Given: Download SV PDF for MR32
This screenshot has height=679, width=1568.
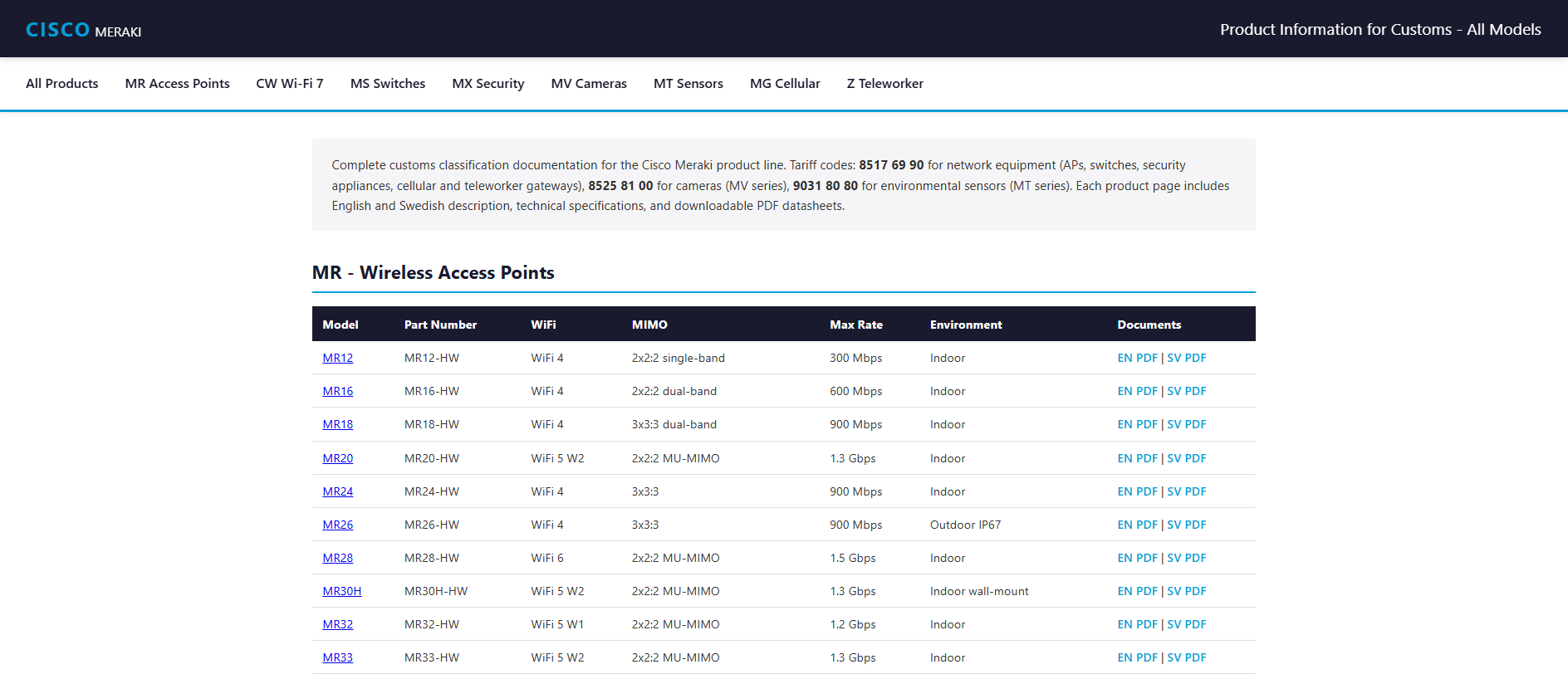Looking at the screenshot, I should coord(1187,624).
